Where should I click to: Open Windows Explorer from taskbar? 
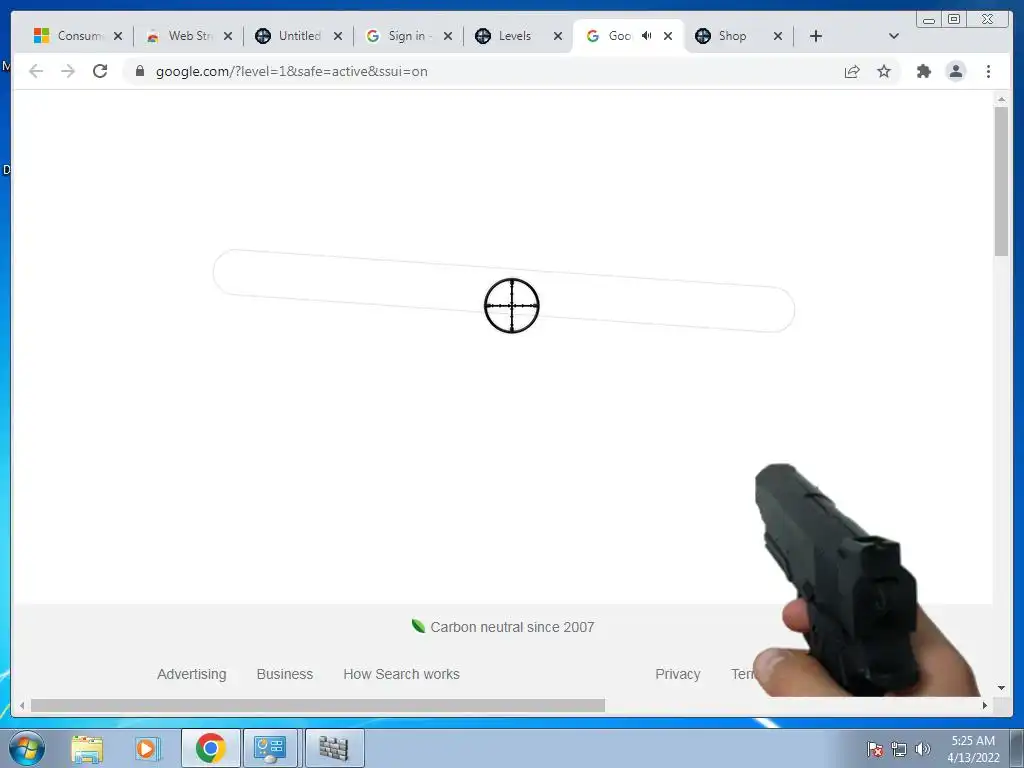pyautogui.click(x=87, y=748)
